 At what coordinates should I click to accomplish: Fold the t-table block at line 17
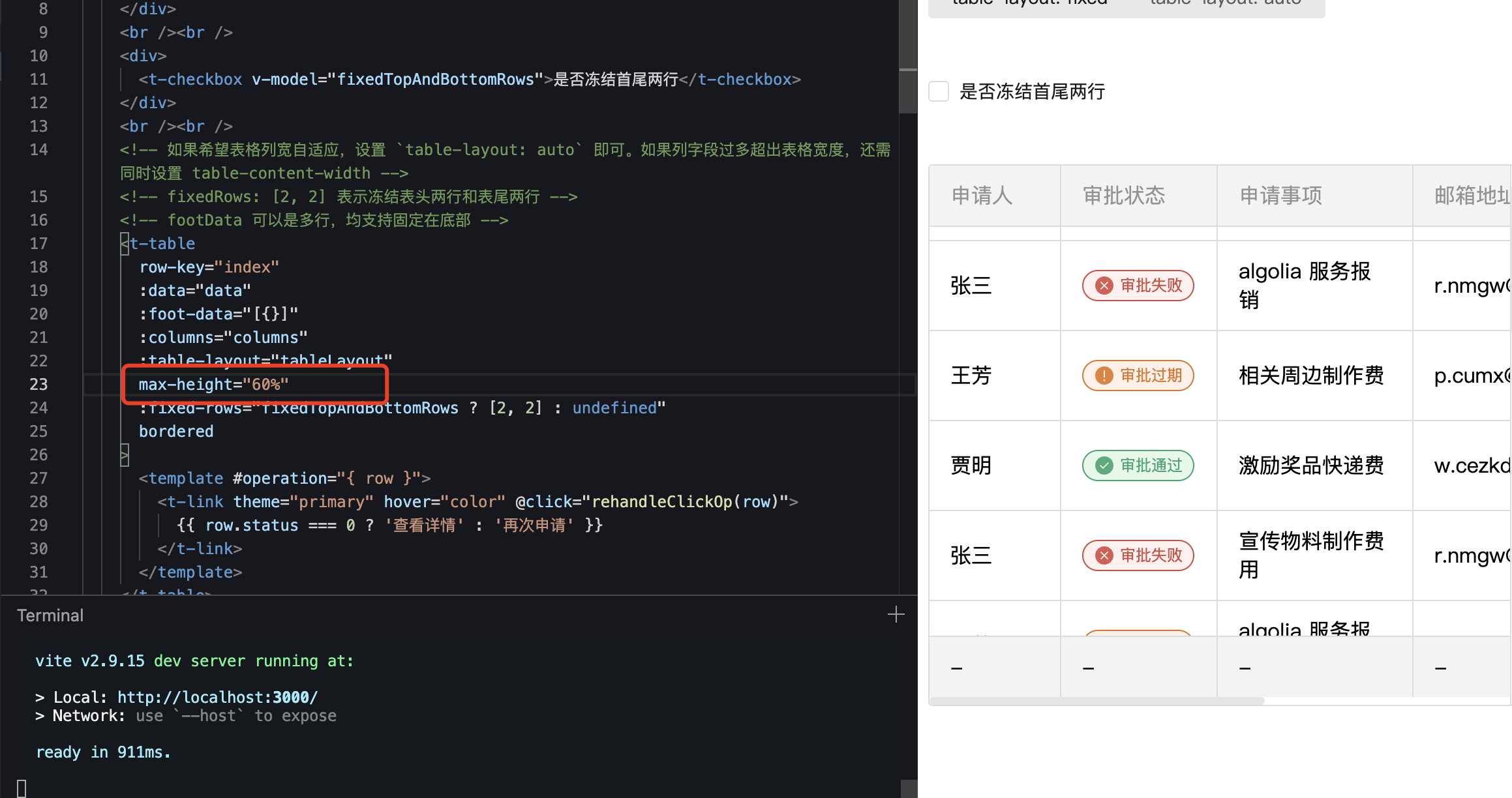pos(124,243)
